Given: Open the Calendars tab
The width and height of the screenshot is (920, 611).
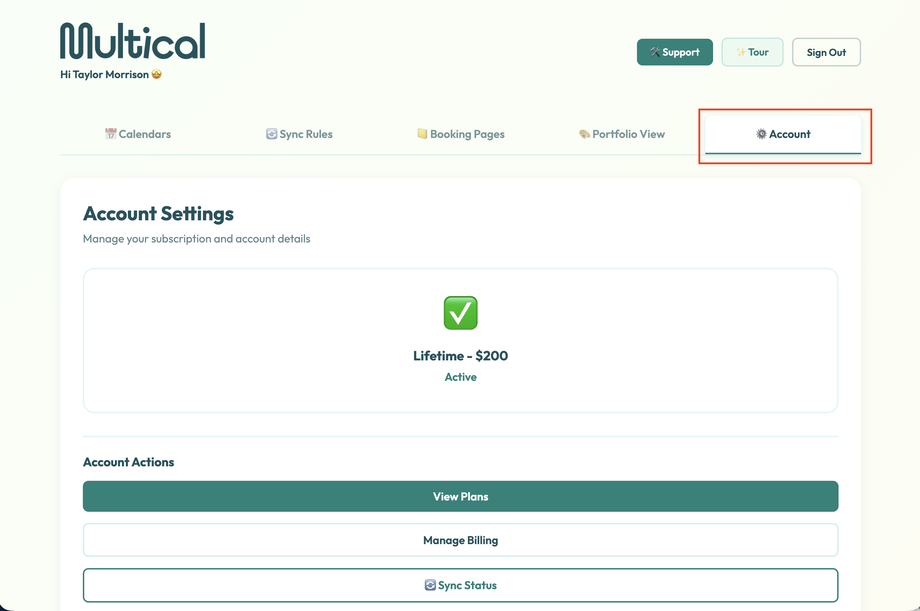Looking at the screenshot, I should 138,134.
